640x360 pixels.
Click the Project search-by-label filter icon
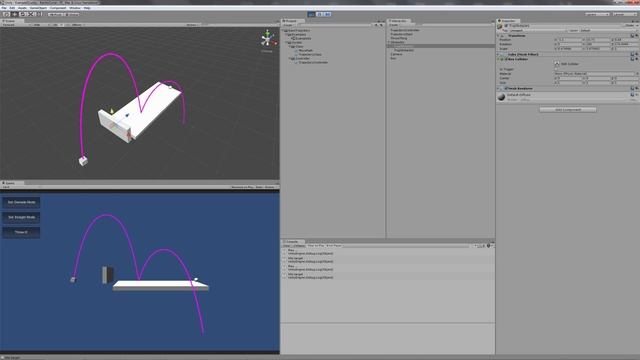(x=381, y=25)
